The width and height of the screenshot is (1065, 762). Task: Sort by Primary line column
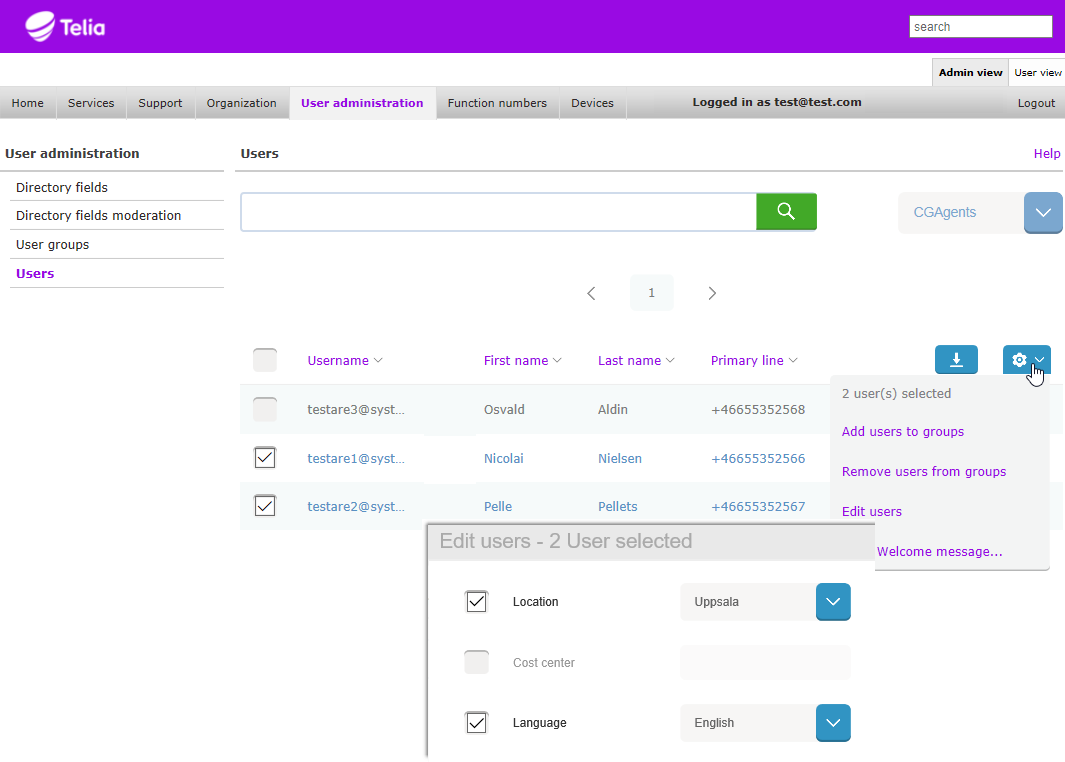point(753,361)
